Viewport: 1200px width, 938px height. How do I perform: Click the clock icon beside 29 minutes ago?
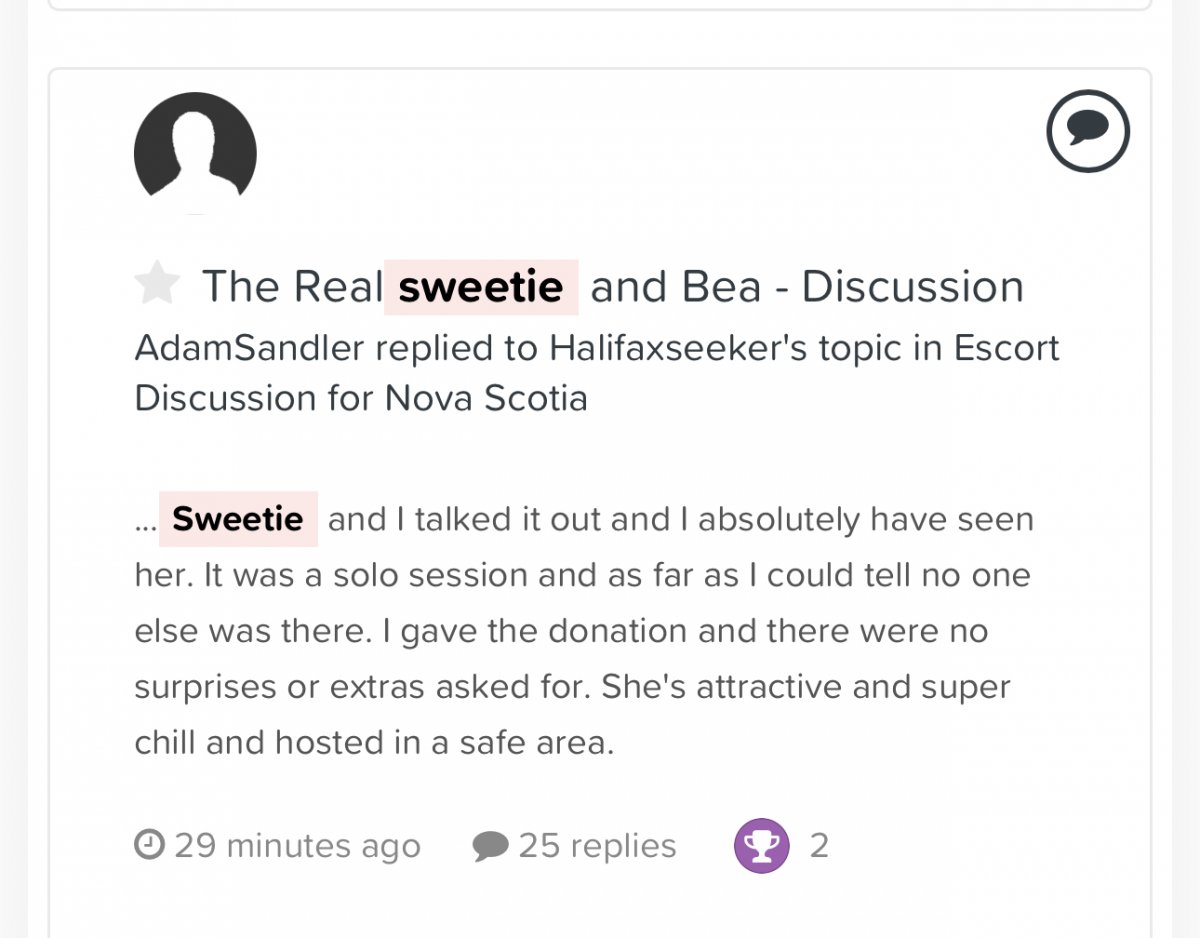click(x=148, y=845)
